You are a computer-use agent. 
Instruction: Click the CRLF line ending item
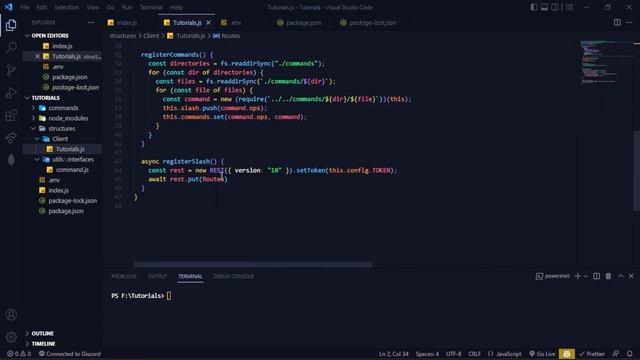[474, 354]
